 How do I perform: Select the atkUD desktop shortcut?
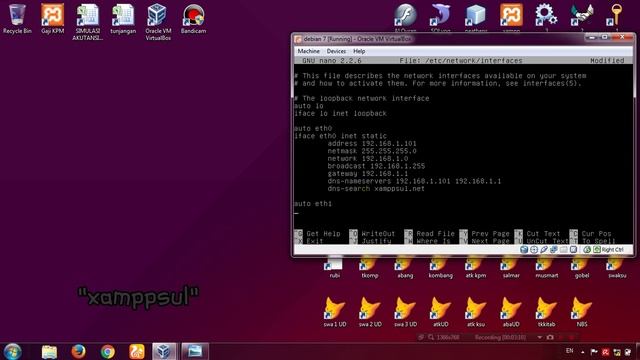click(440, 312)
